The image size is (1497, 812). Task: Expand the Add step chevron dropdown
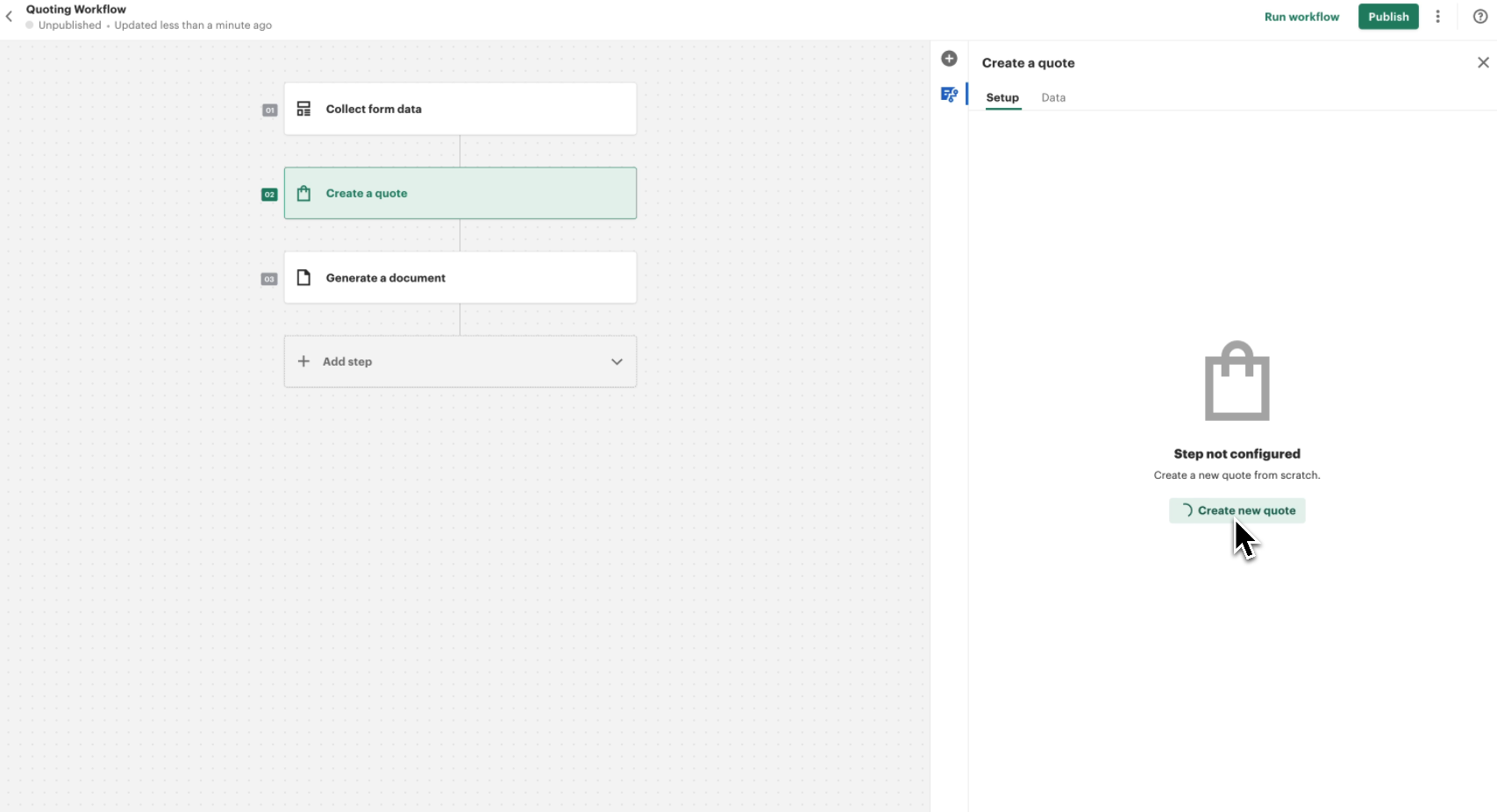617,361
